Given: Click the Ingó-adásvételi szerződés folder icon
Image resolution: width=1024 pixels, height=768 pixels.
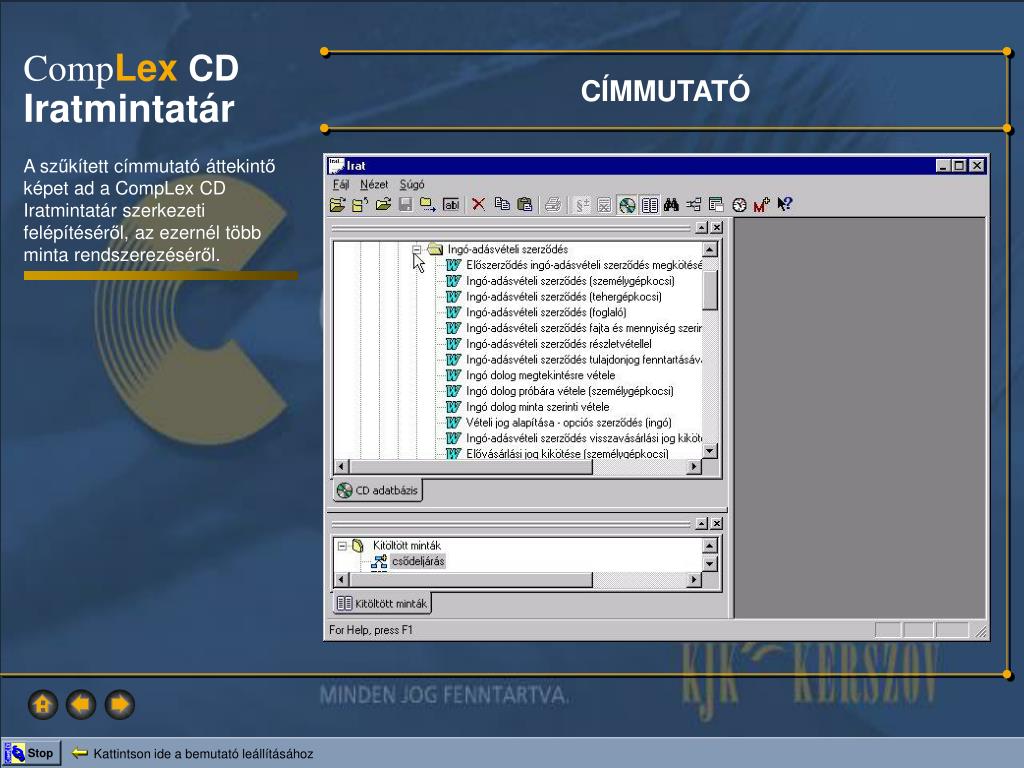Looking at the screenshot, I should 435,249.
